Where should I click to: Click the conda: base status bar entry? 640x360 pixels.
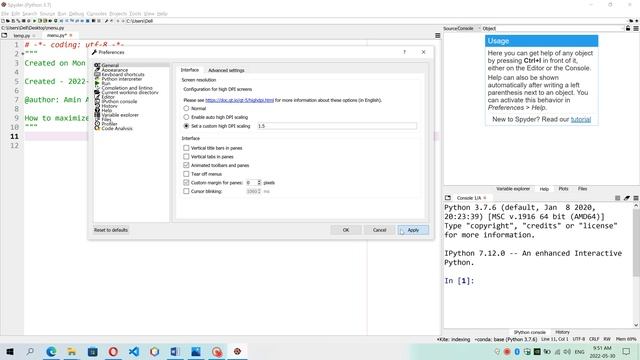[506, 339]
